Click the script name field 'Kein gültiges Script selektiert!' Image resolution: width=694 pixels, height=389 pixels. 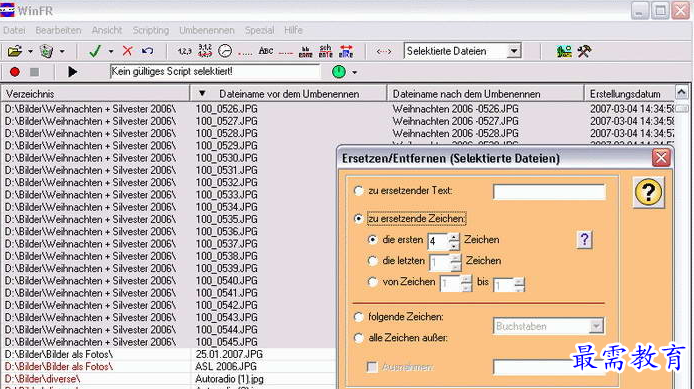point(215,72)
